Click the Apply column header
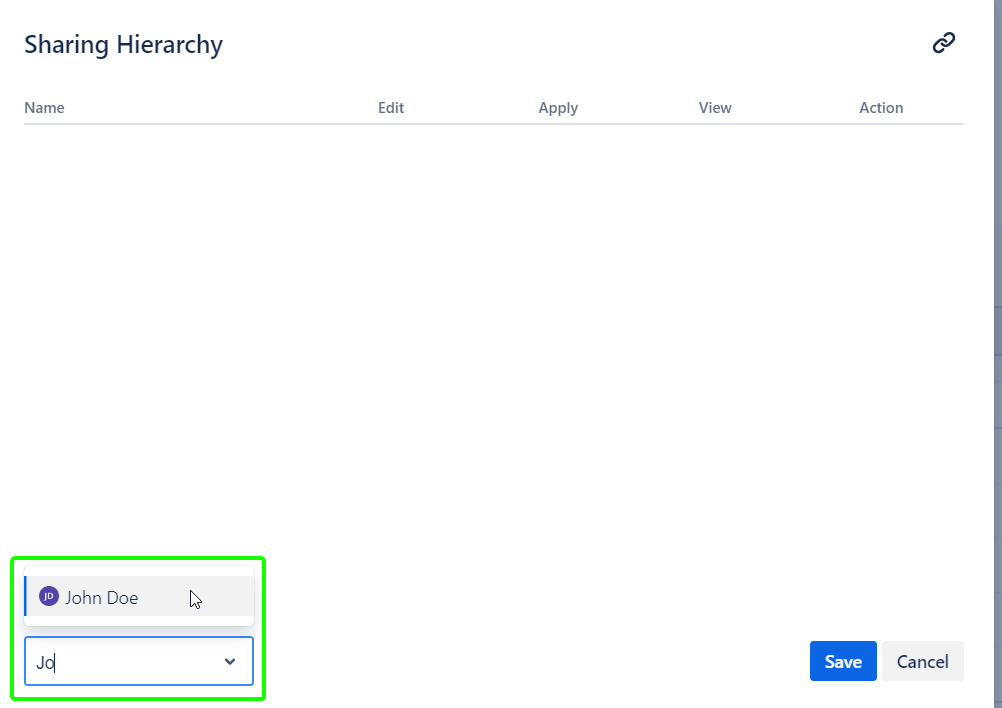 pyautogui.click(x=558, y=108)
